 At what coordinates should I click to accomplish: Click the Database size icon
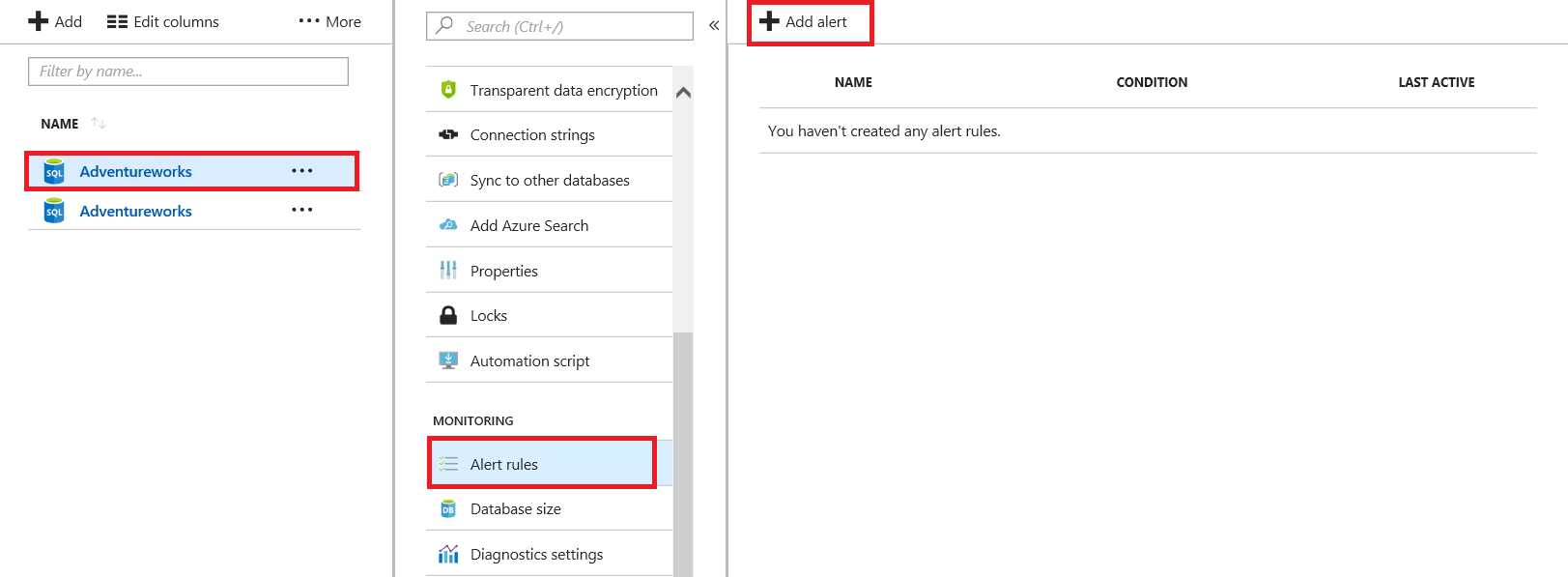(x=448, y=509)
